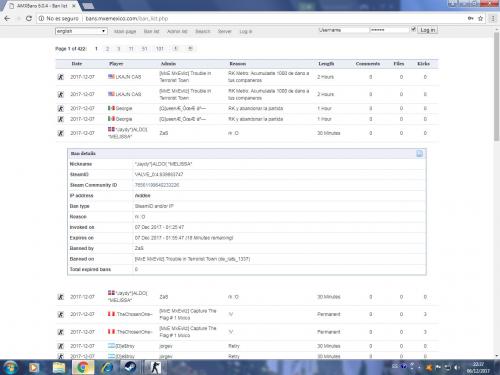This screenshot has width=500, height=375.
Task: Click ban icon of TheChosenOne first row
Action: point(61,314)
